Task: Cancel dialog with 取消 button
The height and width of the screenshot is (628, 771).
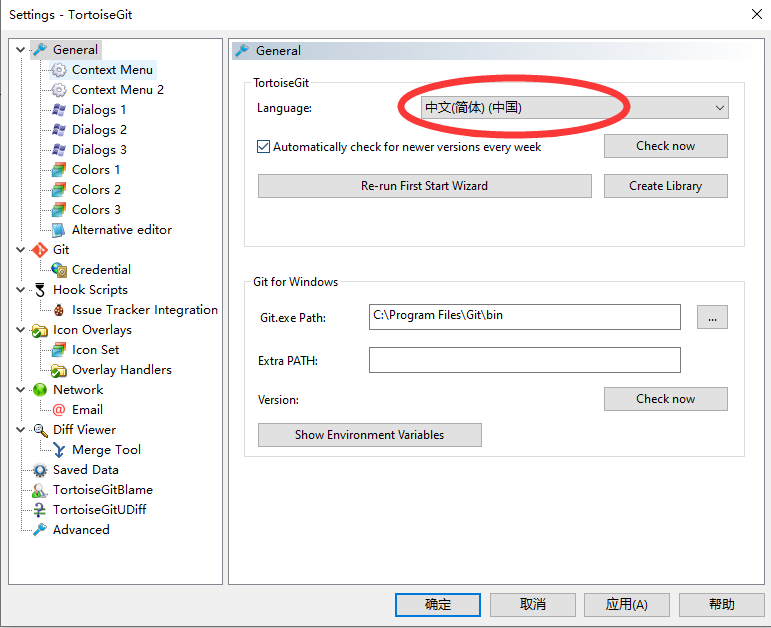Action: (x=533, y=604)
